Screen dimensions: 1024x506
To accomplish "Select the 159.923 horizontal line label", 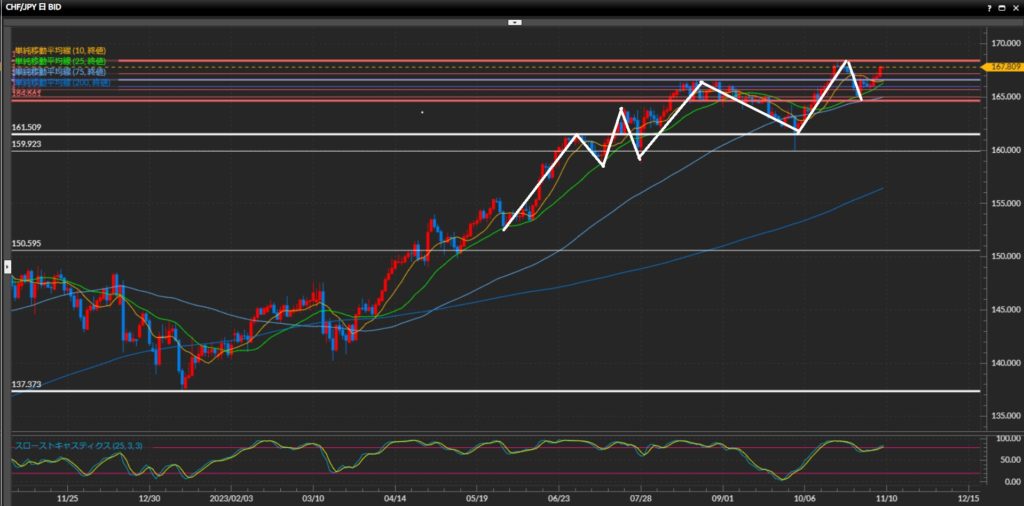I will [x=26, y=145].
